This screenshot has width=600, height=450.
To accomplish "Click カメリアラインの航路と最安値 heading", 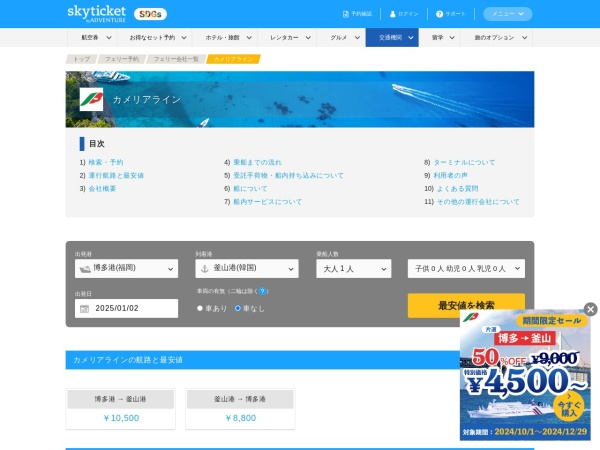I will pos(128,360).
